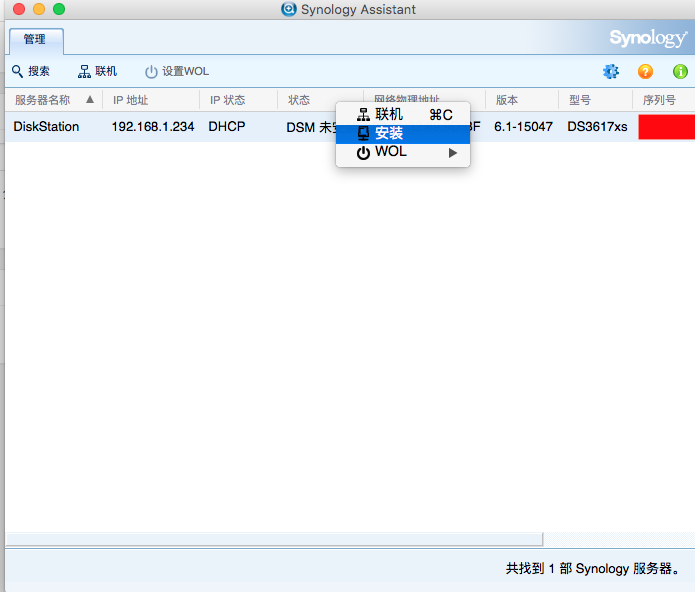Click the IP address 192.168.1.234
Screen dimensions: 695x592
pyautogui.click(x=153, y=127)
